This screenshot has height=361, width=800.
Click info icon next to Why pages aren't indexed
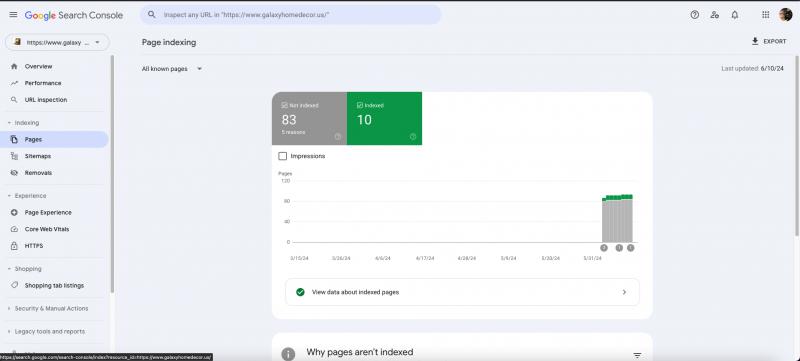tap(288, 354)
